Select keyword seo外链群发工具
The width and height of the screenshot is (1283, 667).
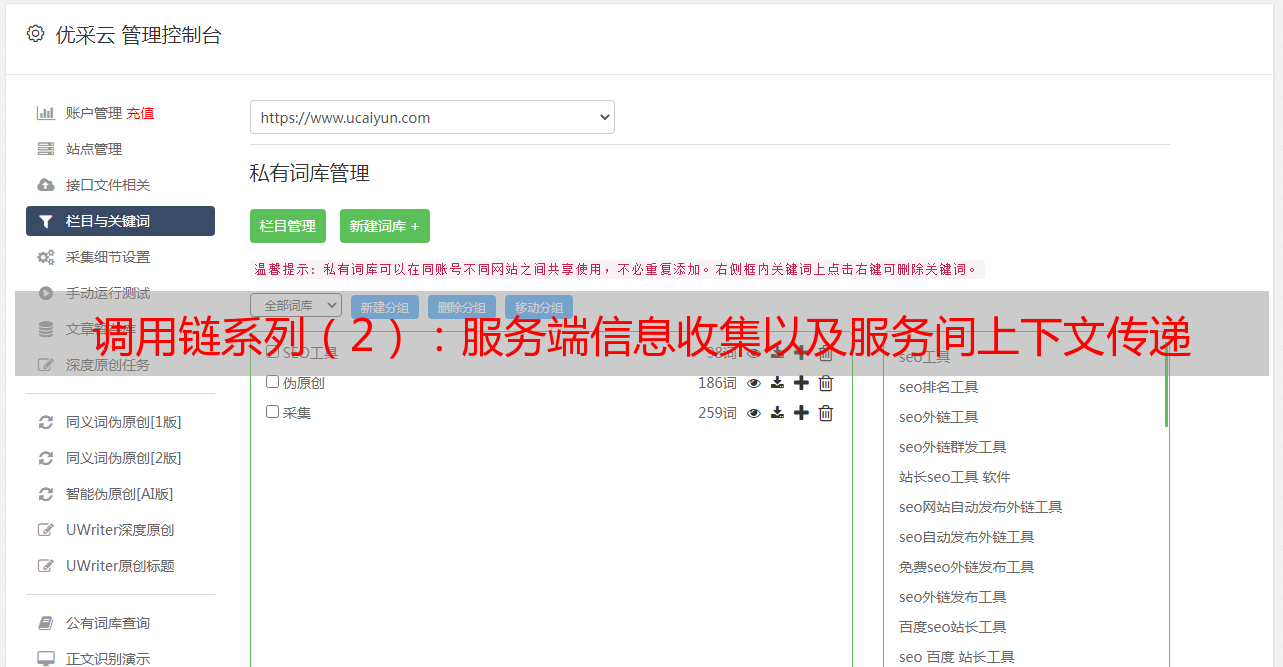click(x=952, y=447)
